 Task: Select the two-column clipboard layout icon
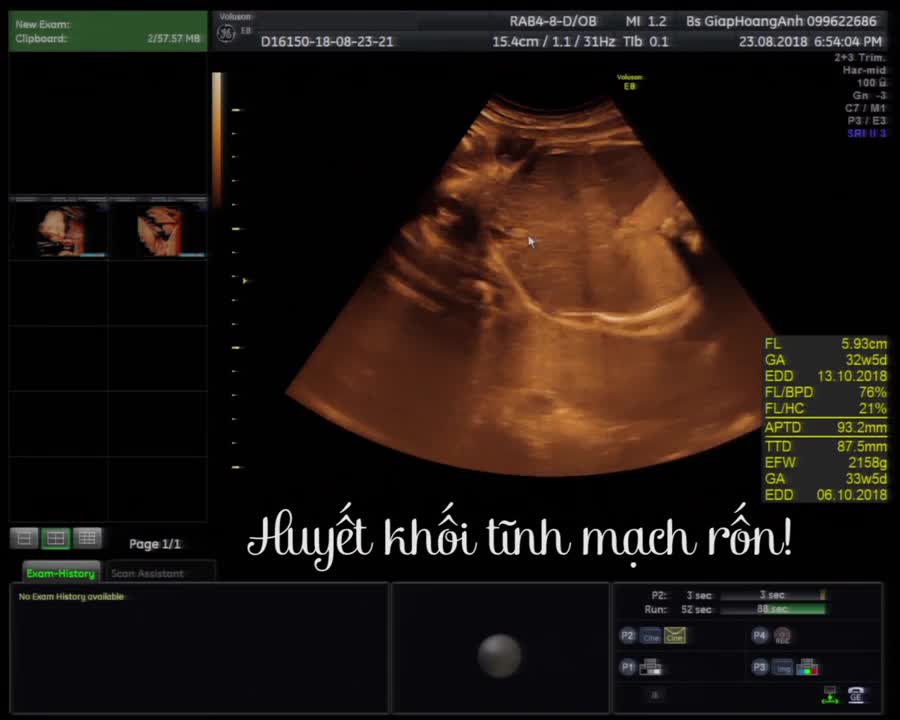pos(56,538)
